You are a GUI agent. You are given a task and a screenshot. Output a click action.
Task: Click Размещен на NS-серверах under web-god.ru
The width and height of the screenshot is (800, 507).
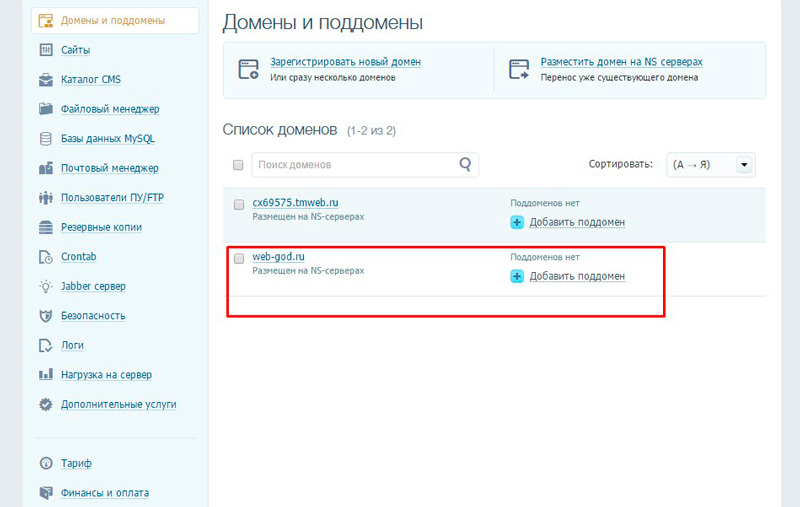[x=308, y=271]
